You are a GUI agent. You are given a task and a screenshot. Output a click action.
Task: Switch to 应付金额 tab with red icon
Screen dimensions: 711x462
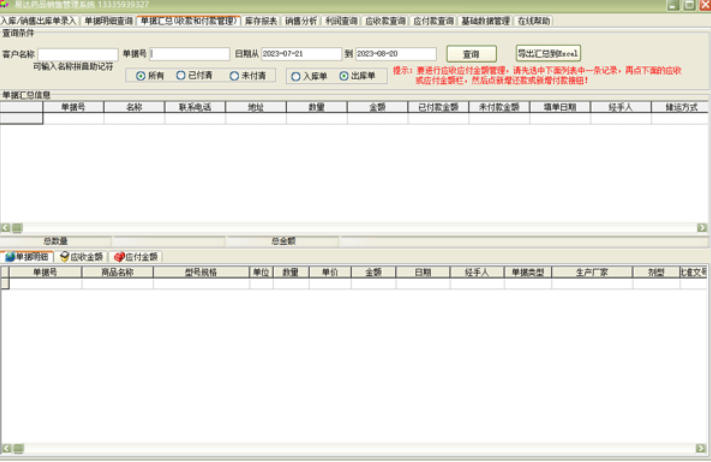click(136, 257)
